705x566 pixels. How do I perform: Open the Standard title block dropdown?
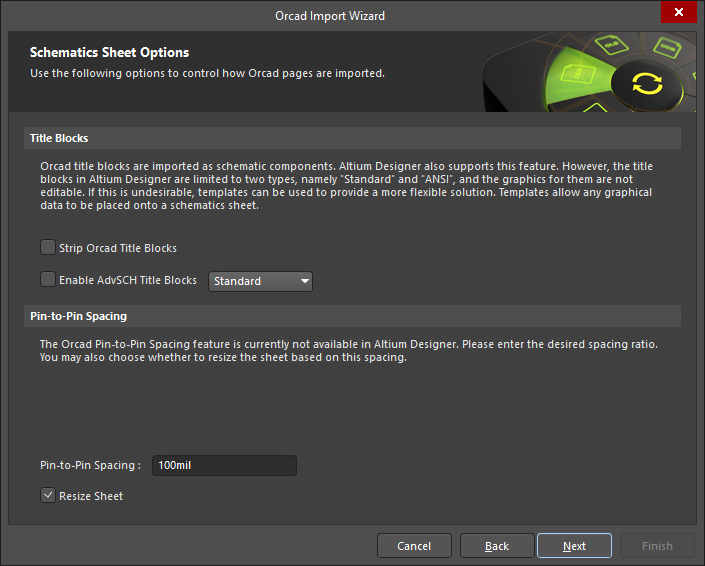[260, 281]
